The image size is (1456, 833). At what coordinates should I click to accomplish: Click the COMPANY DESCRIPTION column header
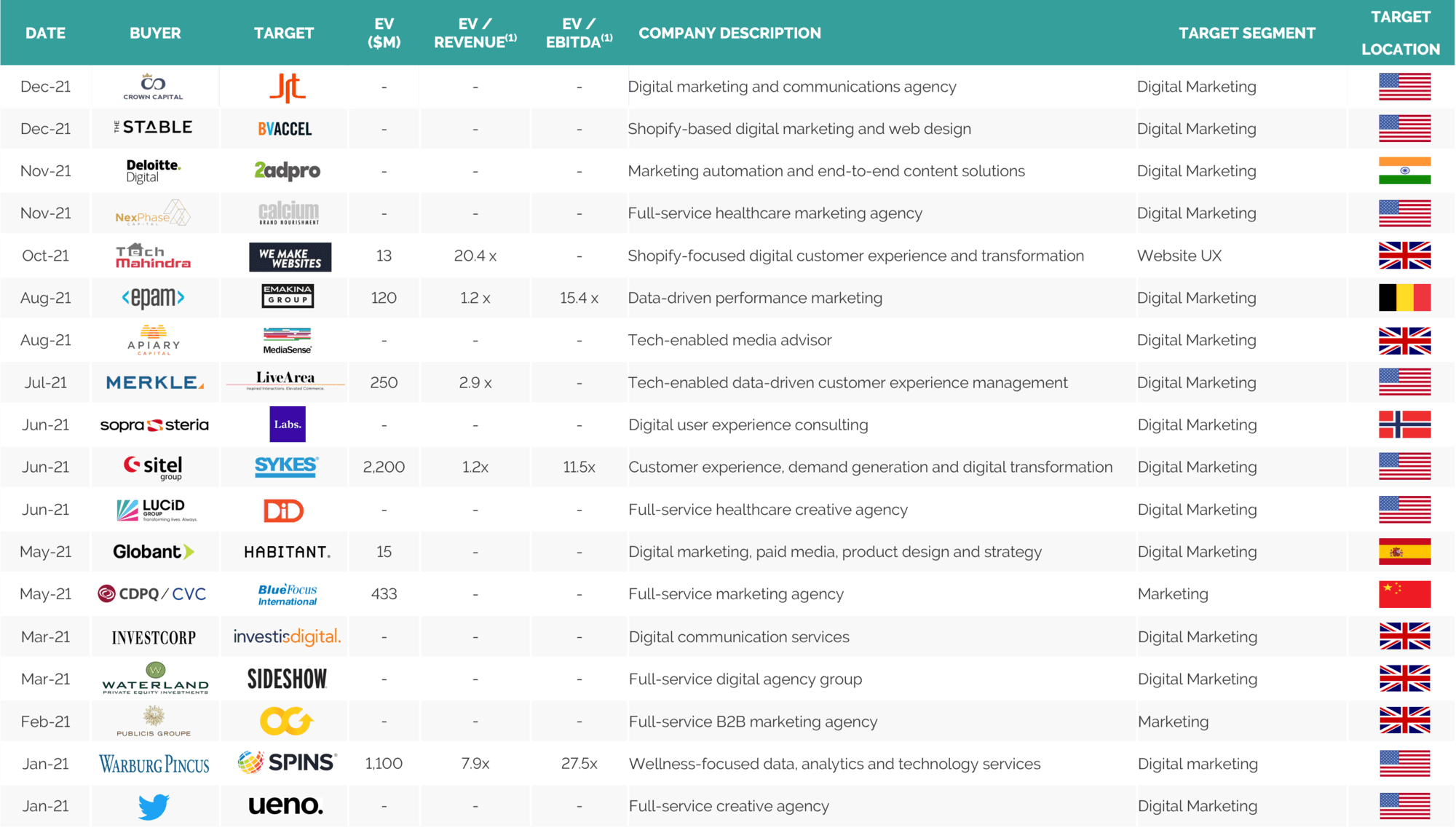point(729,33)
